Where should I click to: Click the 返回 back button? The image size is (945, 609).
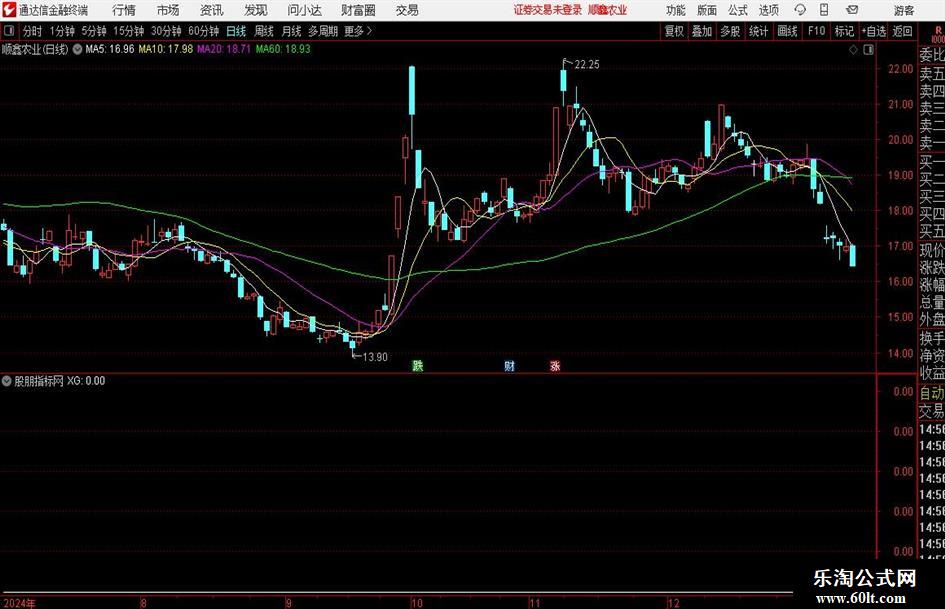902,31
